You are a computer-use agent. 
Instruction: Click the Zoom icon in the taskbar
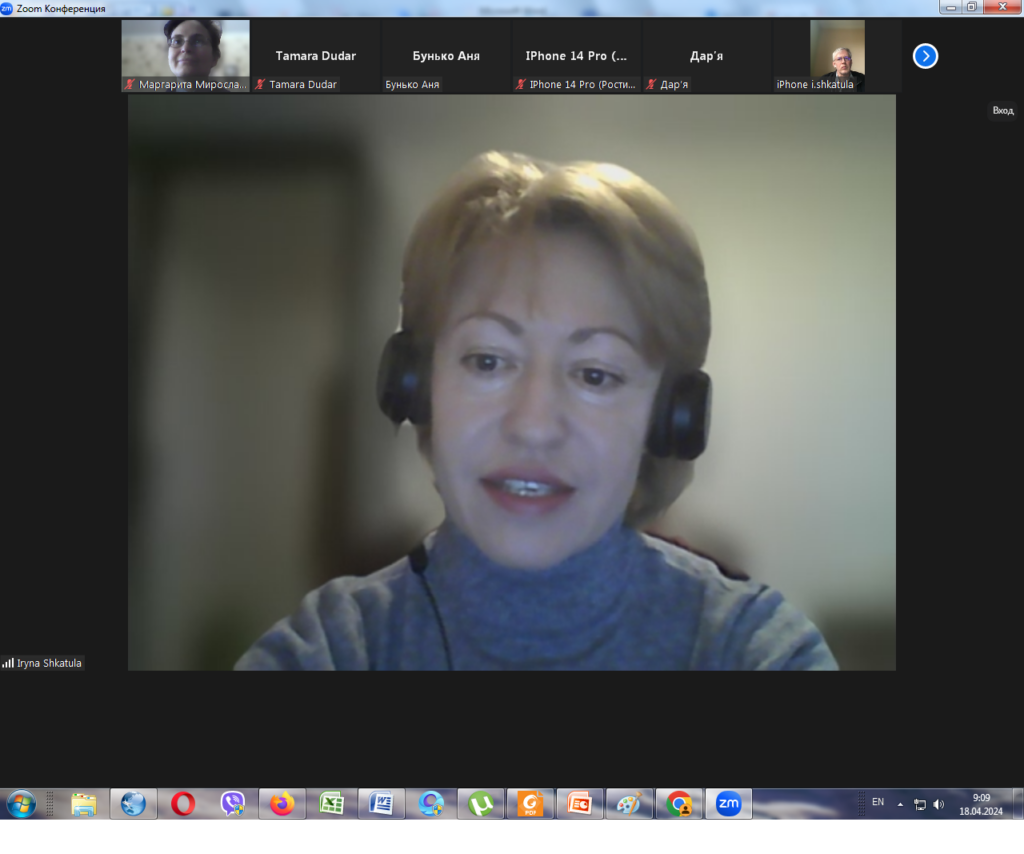tap(728, 804)
